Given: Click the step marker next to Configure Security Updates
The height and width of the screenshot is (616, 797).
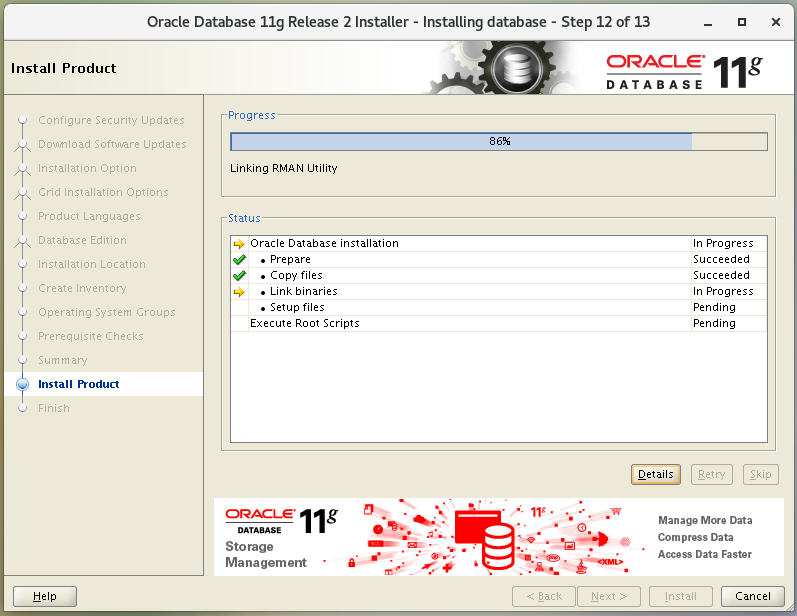Looking at the screenshot, I should click(22, 120).
